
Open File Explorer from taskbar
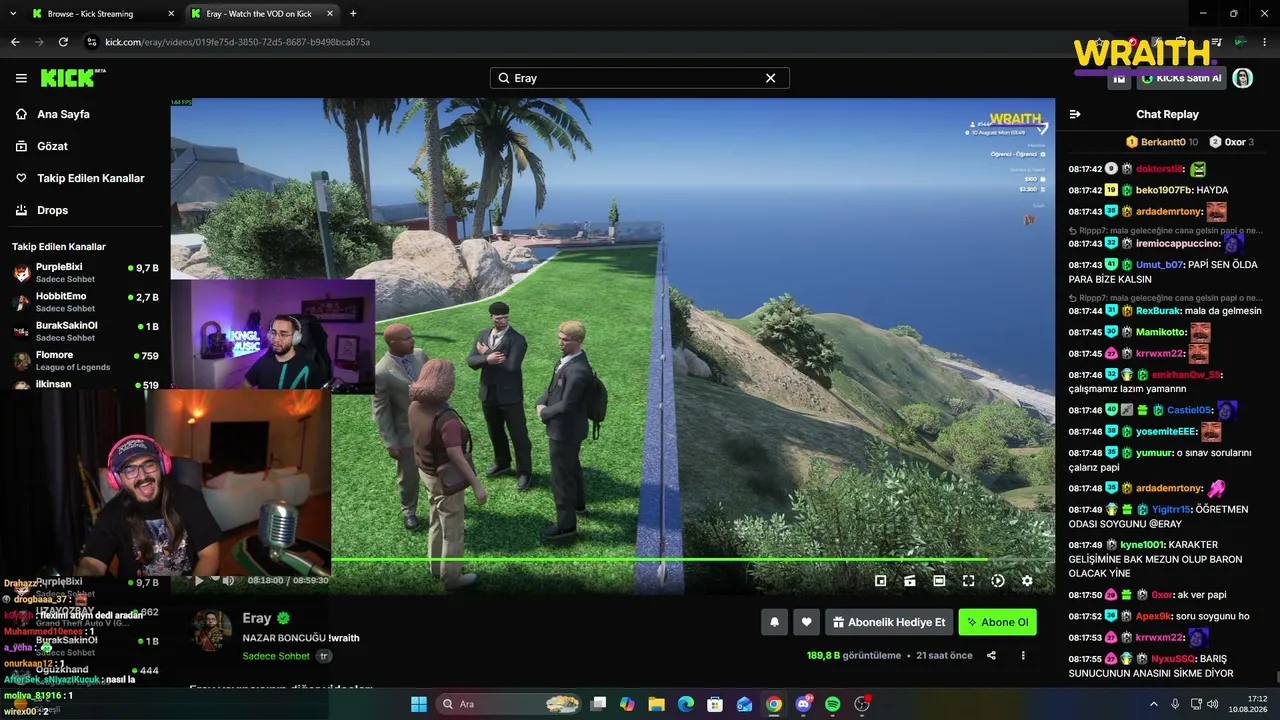click(656, 704)
